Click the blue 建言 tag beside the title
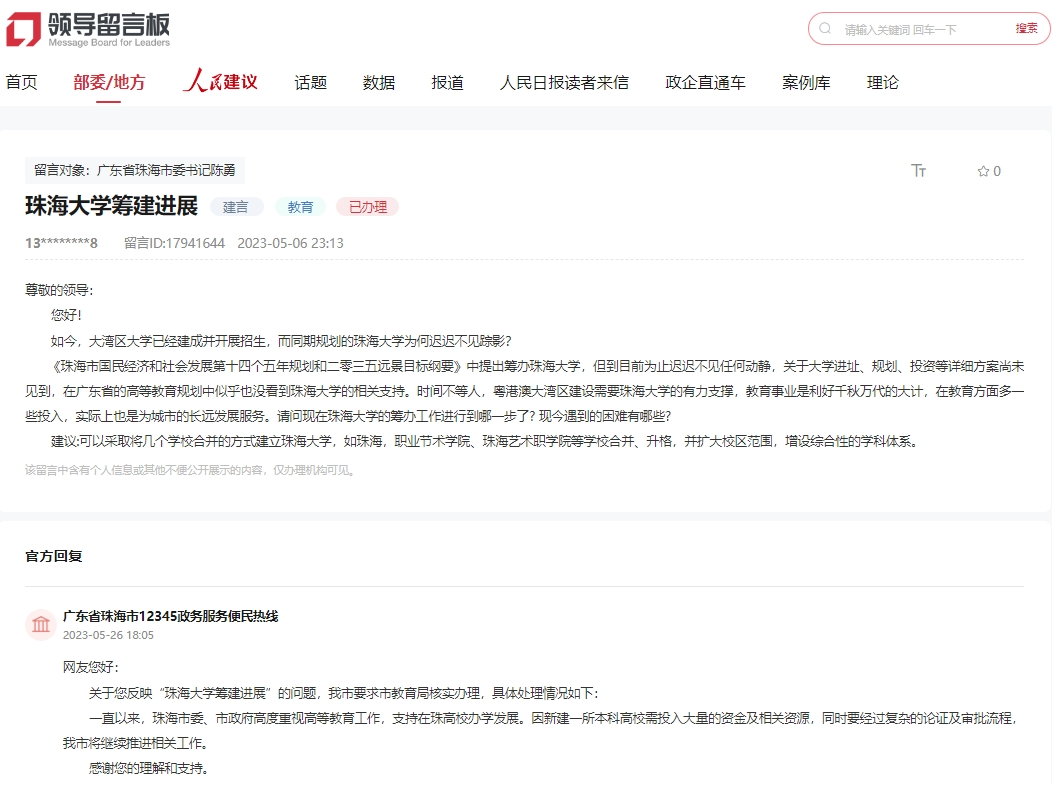The image size is (1052, 785). [237, 207]
